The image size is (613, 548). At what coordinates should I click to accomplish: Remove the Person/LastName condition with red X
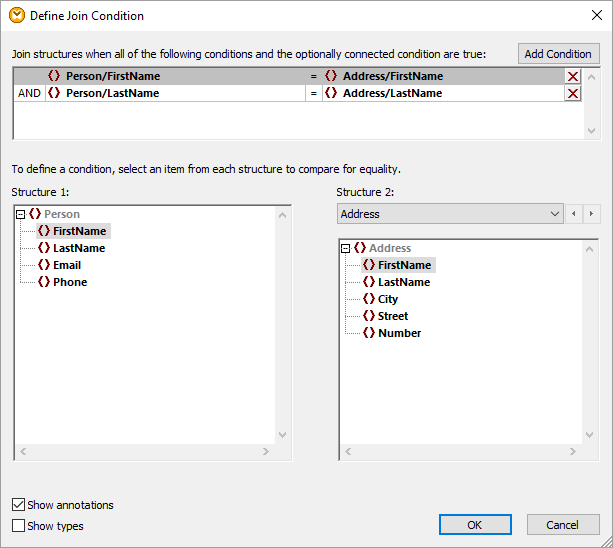(x=573, y=94)
